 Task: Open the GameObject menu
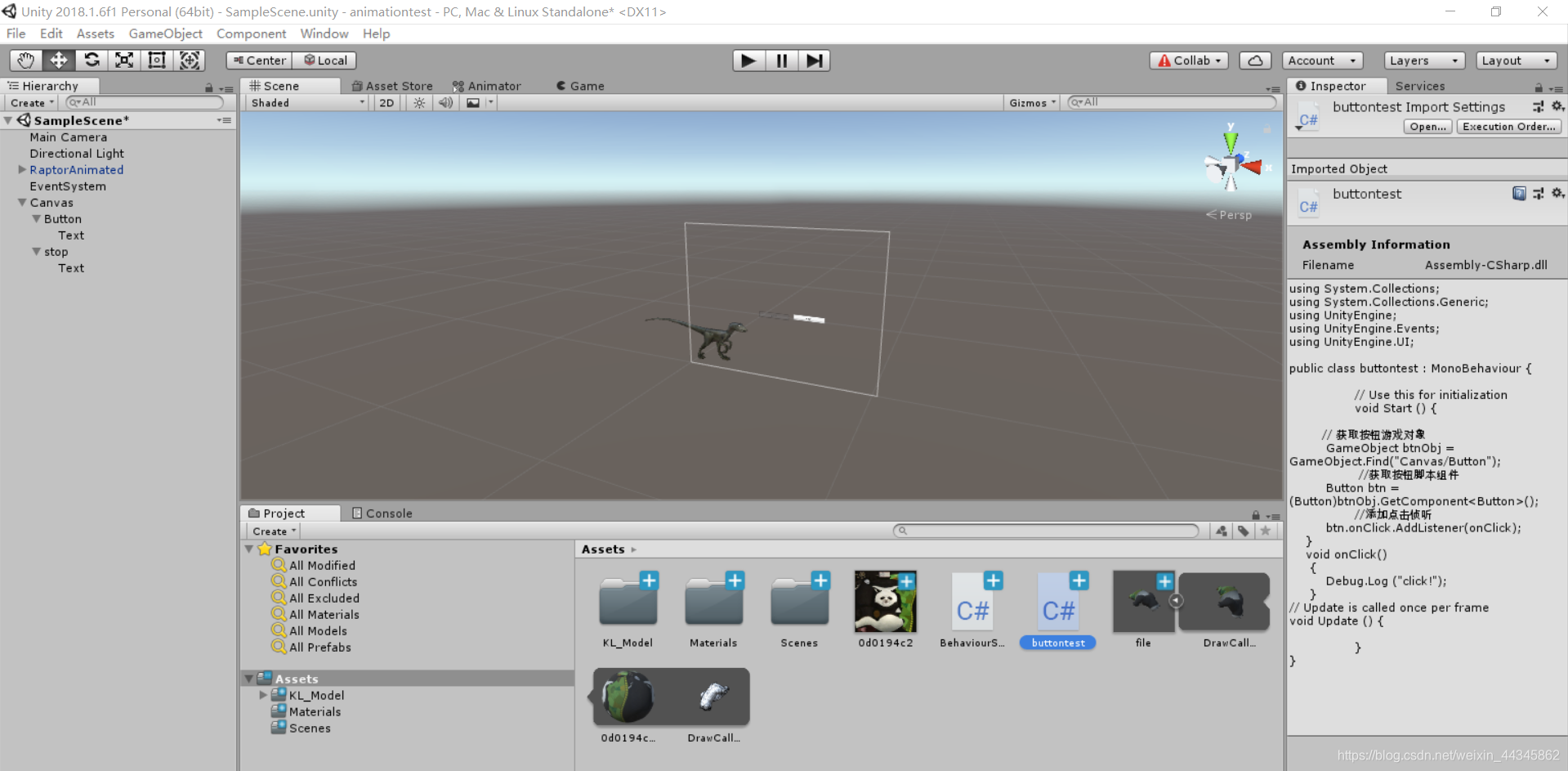[x=165, y=34]
